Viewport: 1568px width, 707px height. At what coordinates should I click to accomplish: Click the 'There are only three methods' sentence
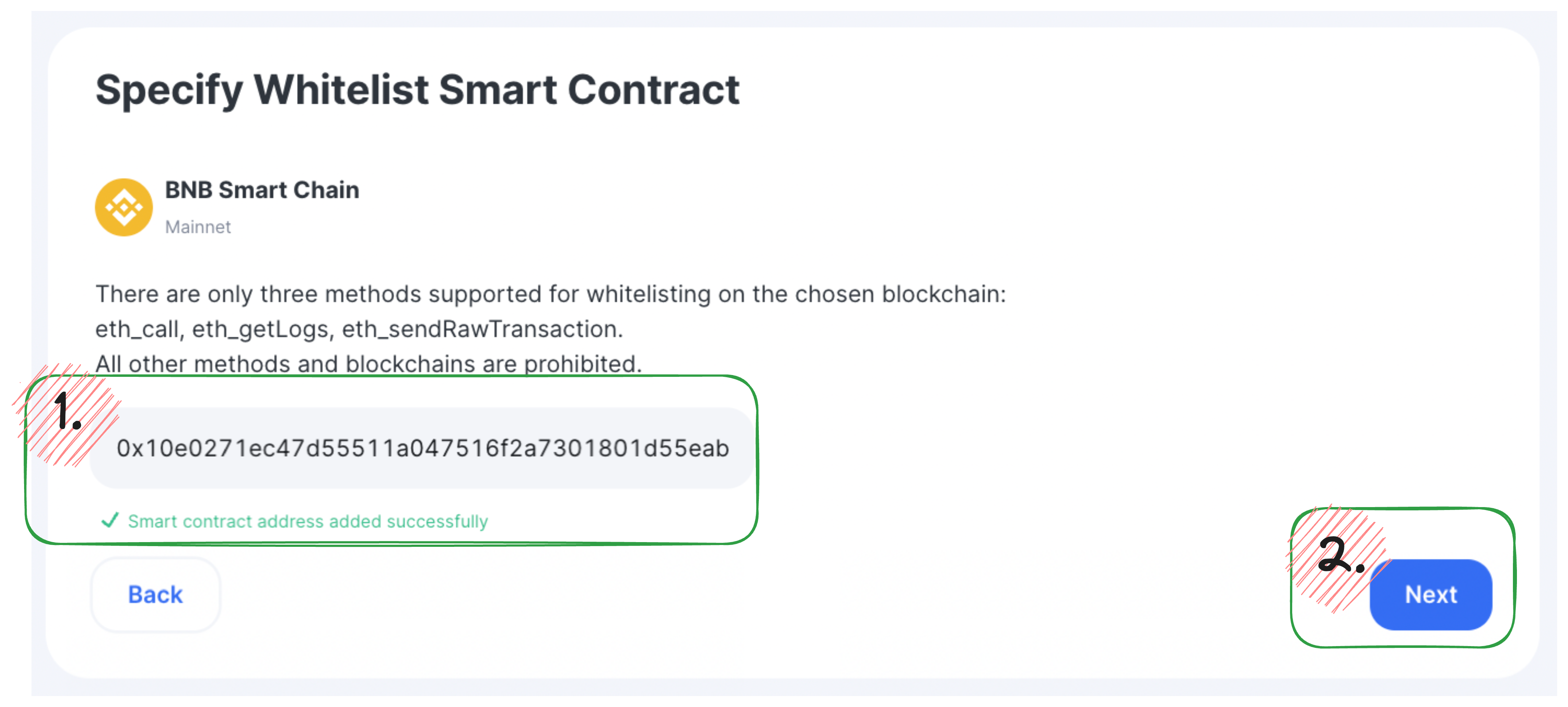(x=551, y=294)
